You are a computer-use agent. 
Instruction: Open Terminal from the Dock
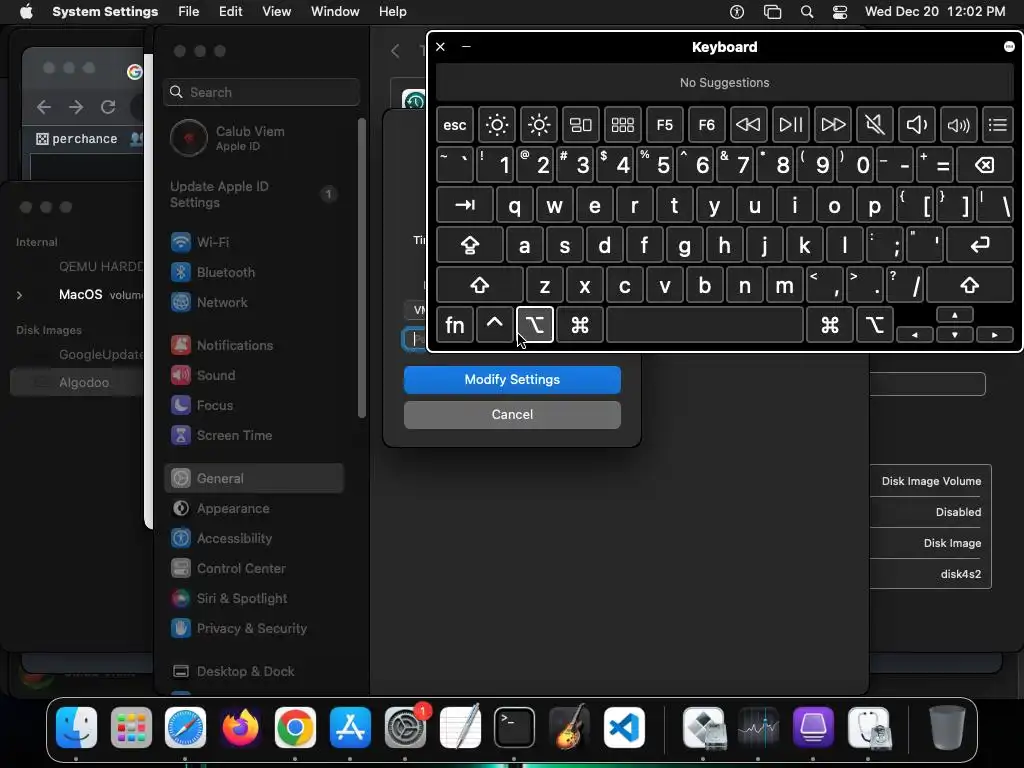pos(514,728)
